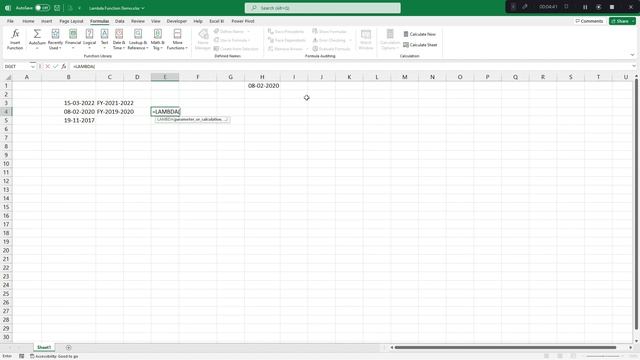The image size is (640, 360).
Task: Click the Calculate Sheet button
Action: pos(420,45)
